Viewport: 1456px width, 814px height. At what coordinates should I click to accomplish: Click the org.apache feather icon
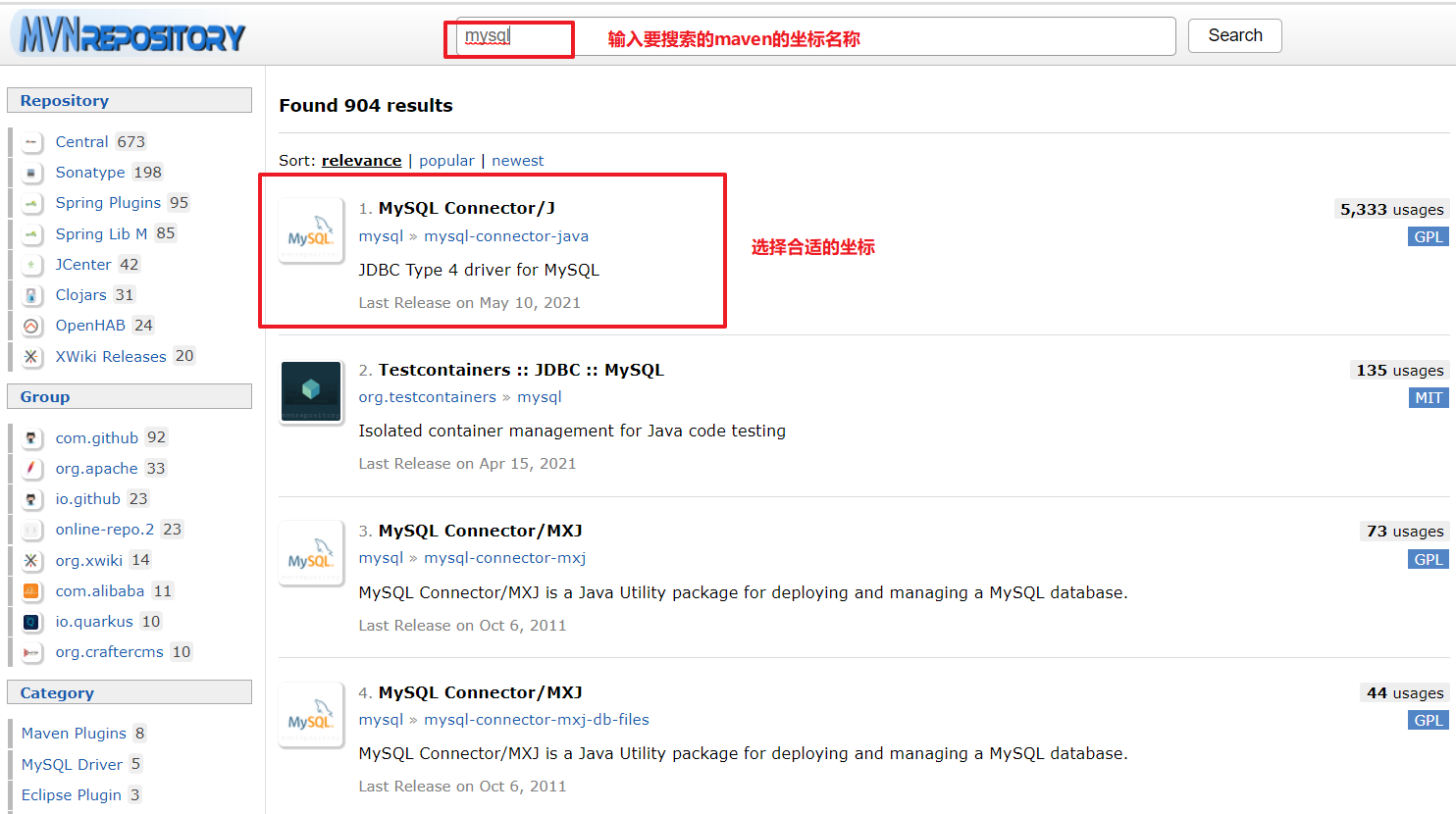(31, 469)
